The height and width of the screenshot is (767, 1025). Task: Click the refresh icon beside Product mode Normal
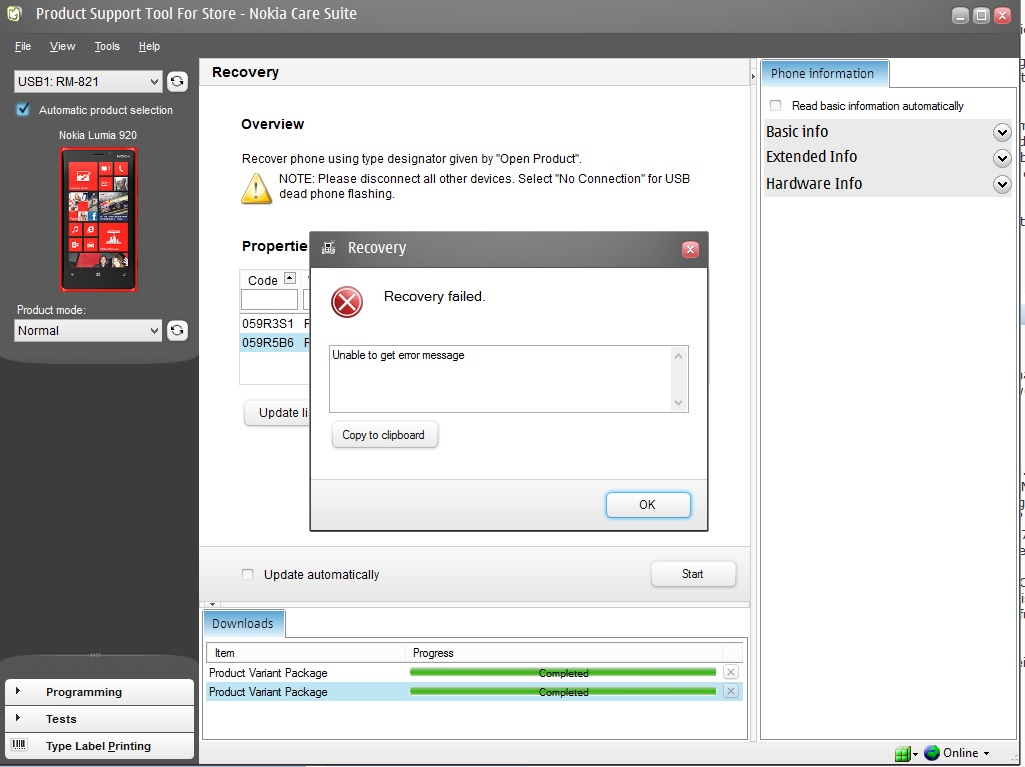[177, 330]
